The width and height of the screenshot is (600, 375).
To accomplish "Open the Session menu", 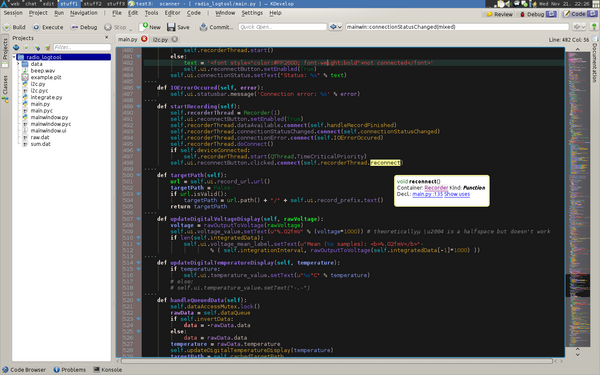I will (x=13, y=13).
